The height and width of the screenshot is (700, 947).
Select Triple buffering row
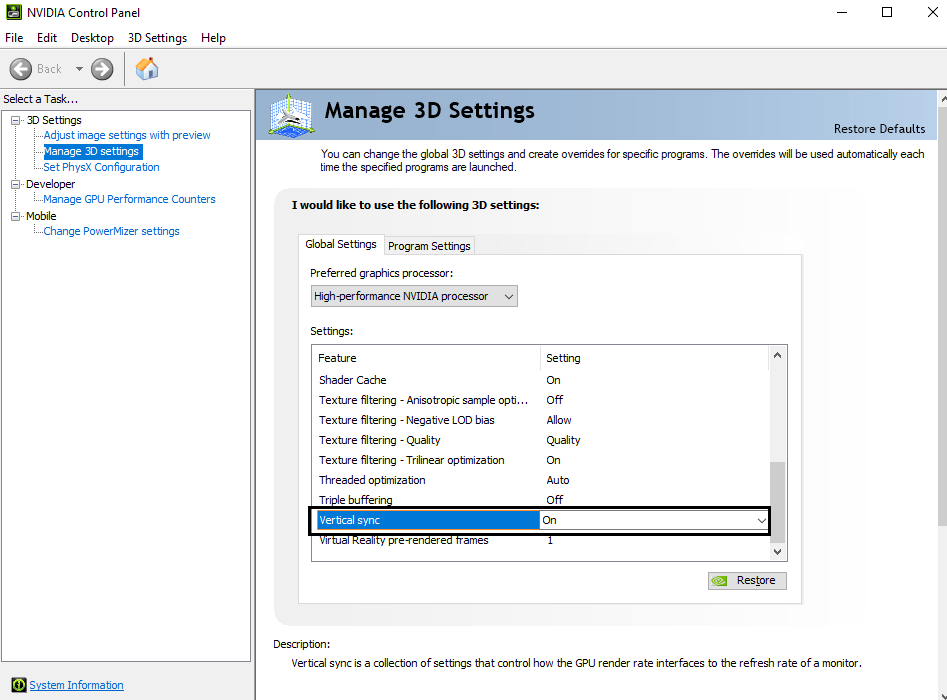(541, 499)
